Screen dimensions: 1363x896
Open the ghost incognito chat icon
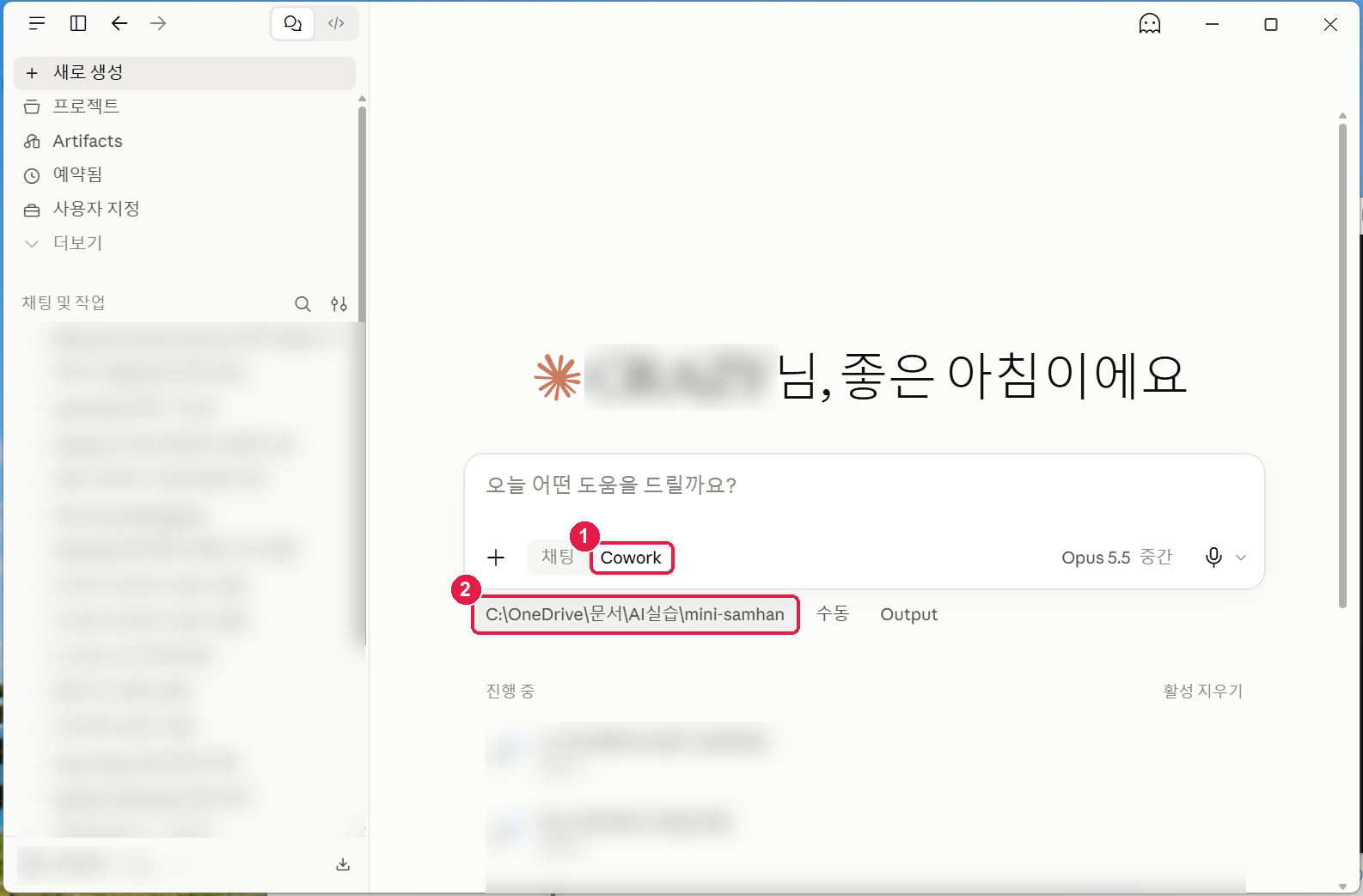pyautogui.click(x=1150, y=24)
